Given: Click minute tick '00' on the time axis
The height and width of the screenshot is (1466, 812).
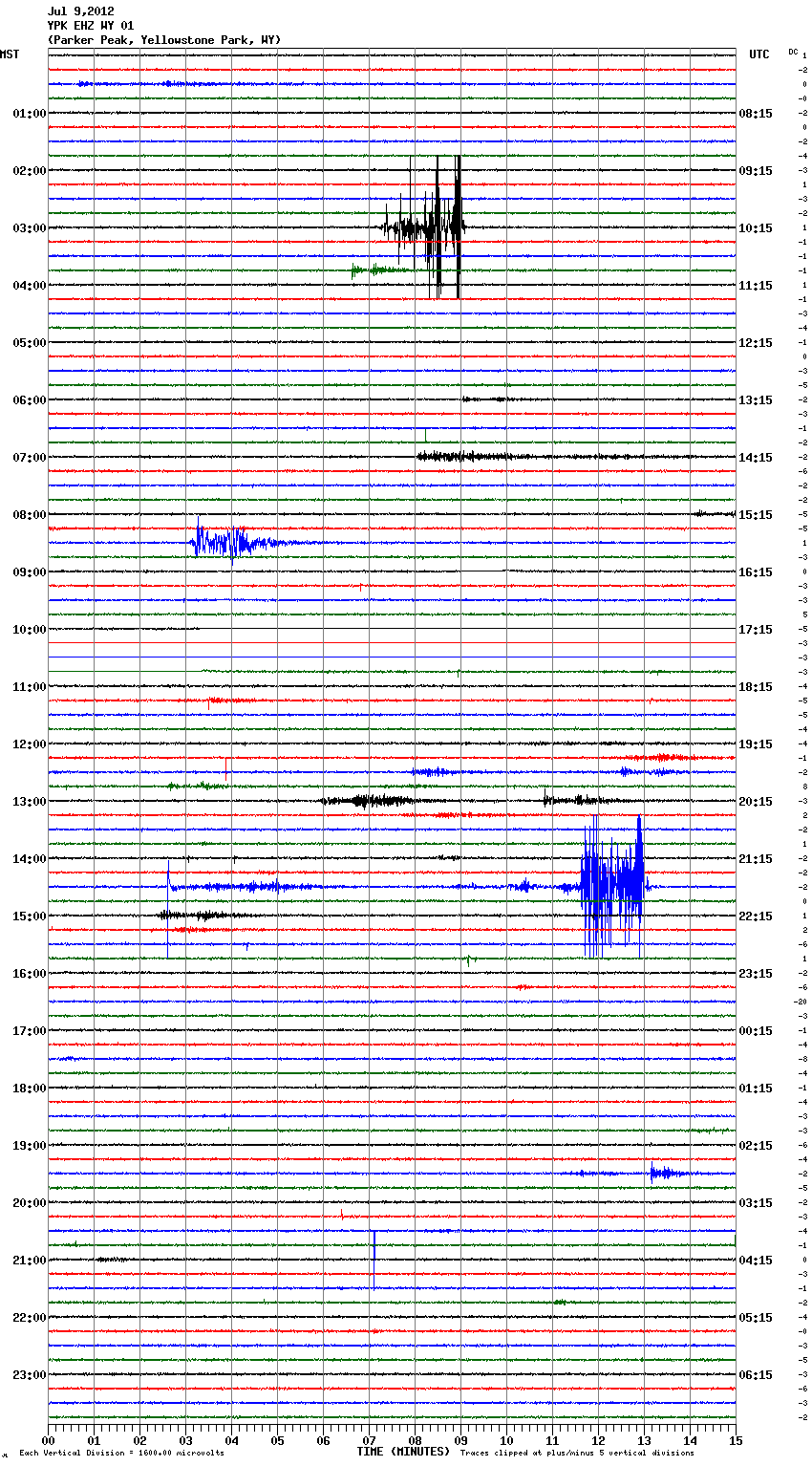Looking at the screenshot, I should [48, 1440].
